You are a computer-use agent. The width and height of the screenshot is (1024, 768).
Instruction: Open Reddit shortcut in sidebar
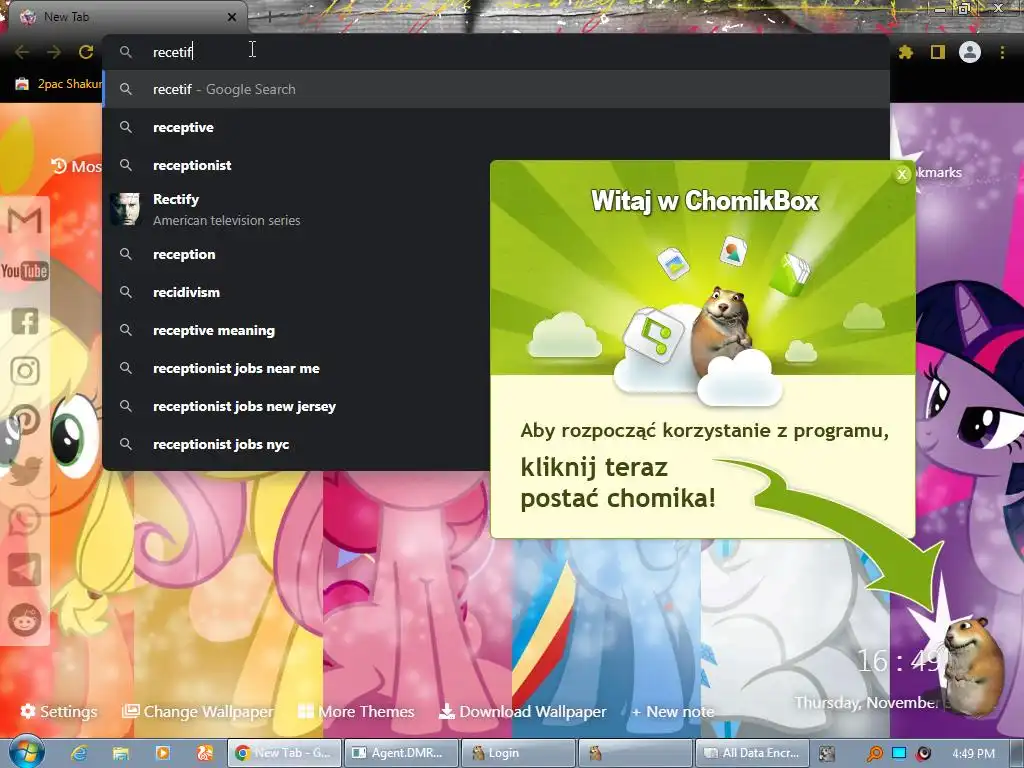coord(25,620)
